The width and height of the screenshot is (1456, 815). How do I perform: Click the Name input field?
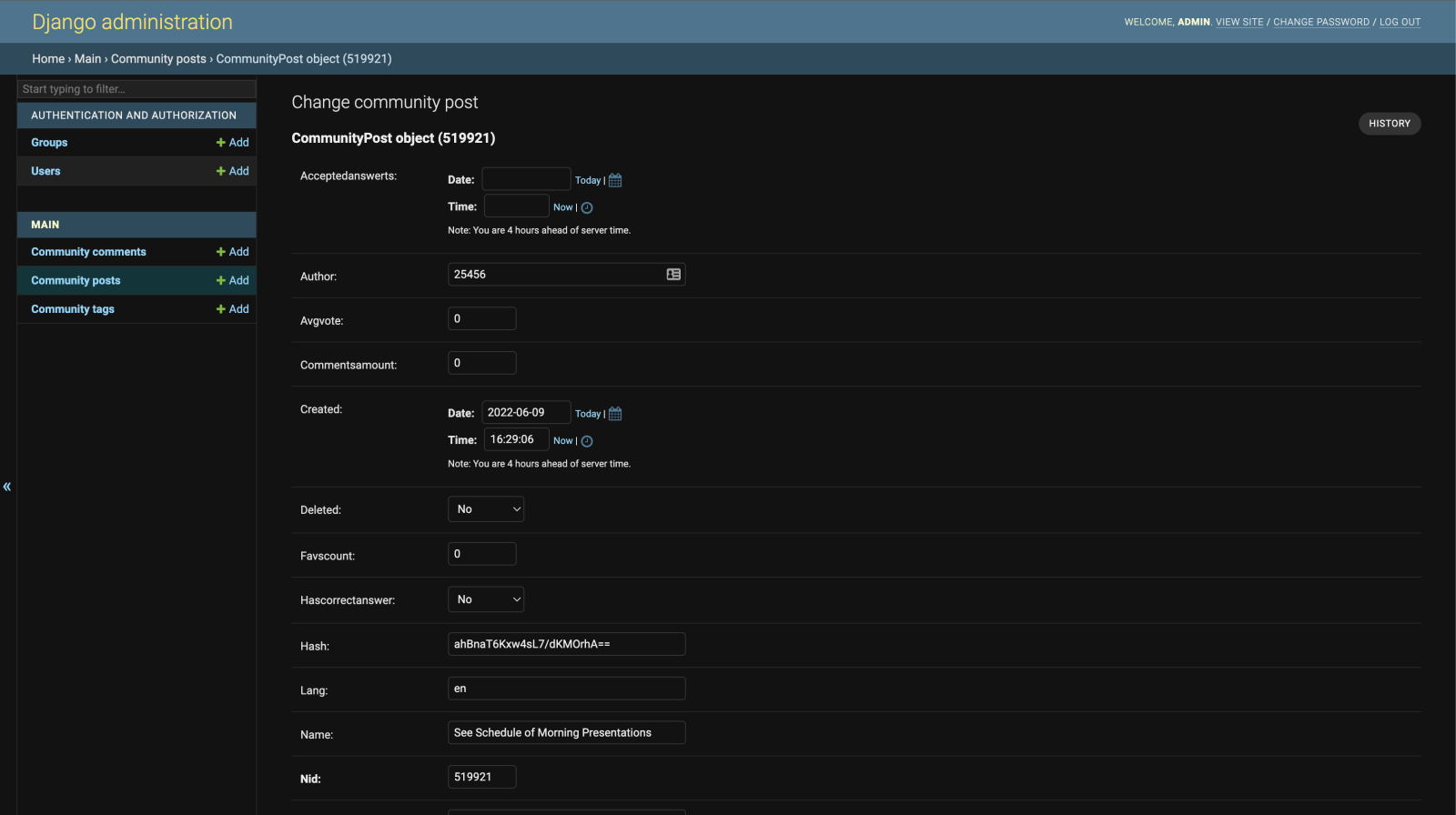point(566,733)
